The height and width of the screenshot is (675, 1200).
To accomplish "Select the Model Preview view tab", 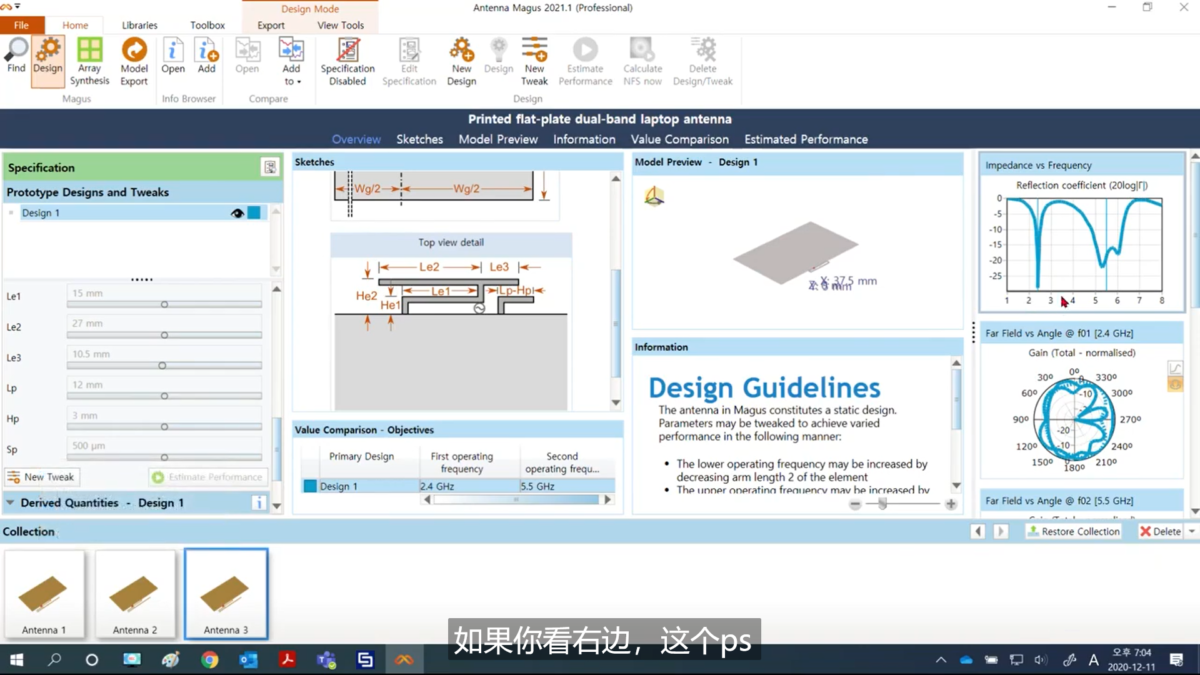I will click(498, 139).
